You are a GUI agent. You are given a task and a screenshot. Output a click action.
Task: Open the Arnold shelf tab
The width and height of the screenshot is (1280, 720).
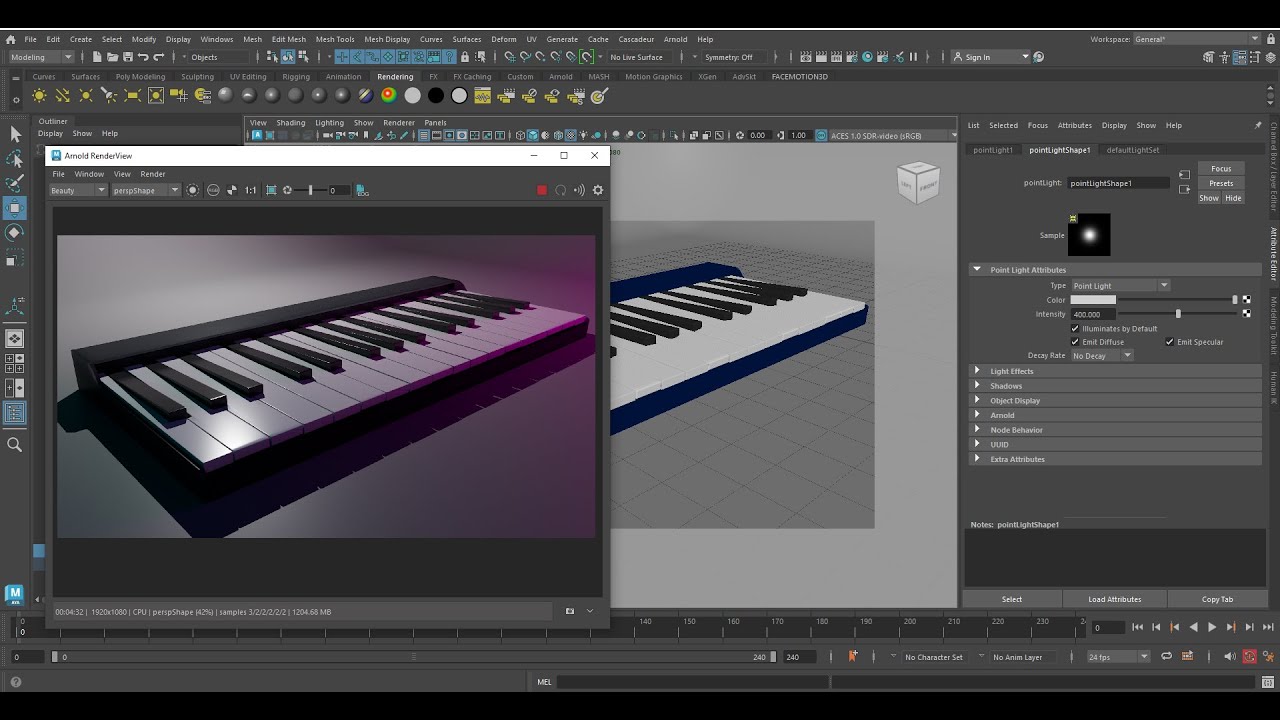click(x=561, y=76)
